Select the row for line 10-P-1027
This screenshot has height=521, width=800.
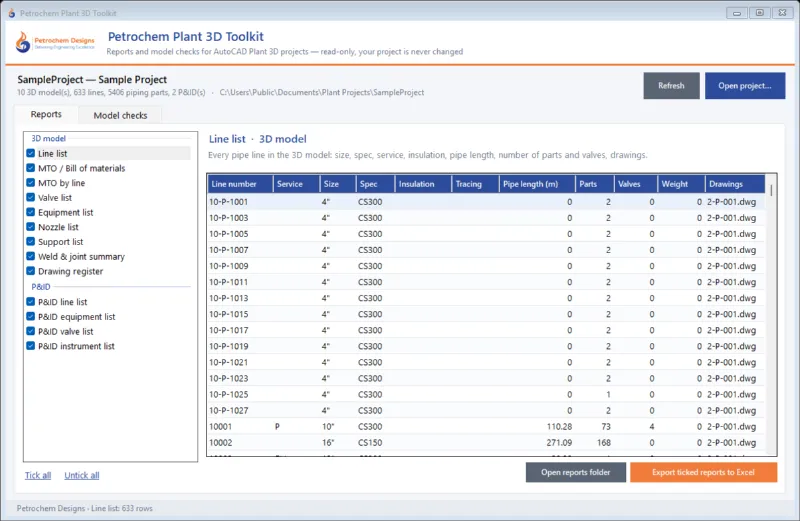(x=486, y=410)
